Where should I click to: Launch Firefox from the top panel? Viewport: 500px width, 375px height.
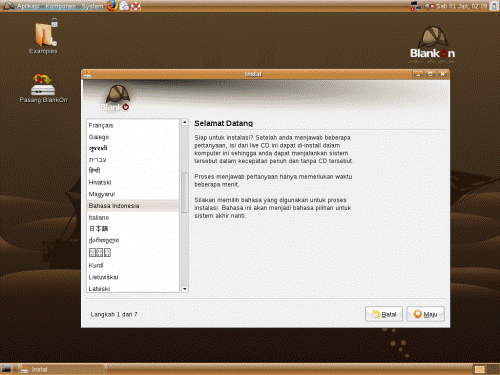(x=112, y=6)
